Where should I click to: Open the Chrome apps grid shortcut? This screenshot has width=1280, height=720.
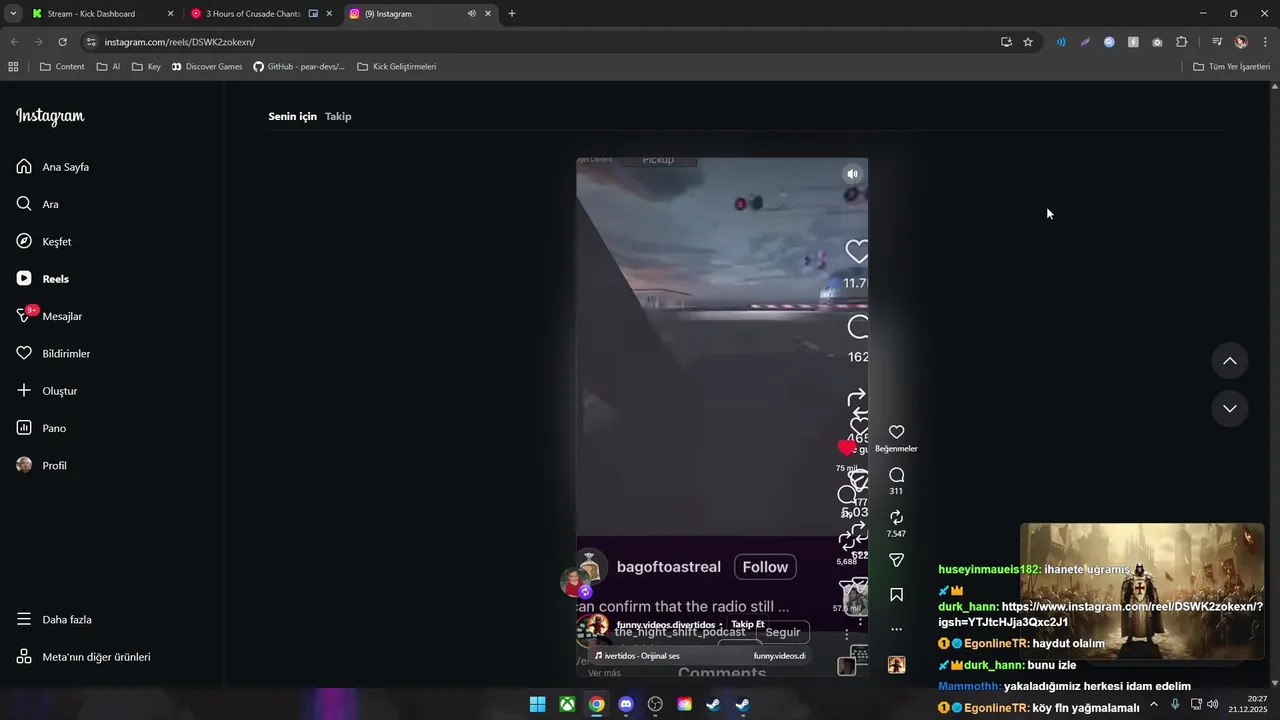(13, 67)
